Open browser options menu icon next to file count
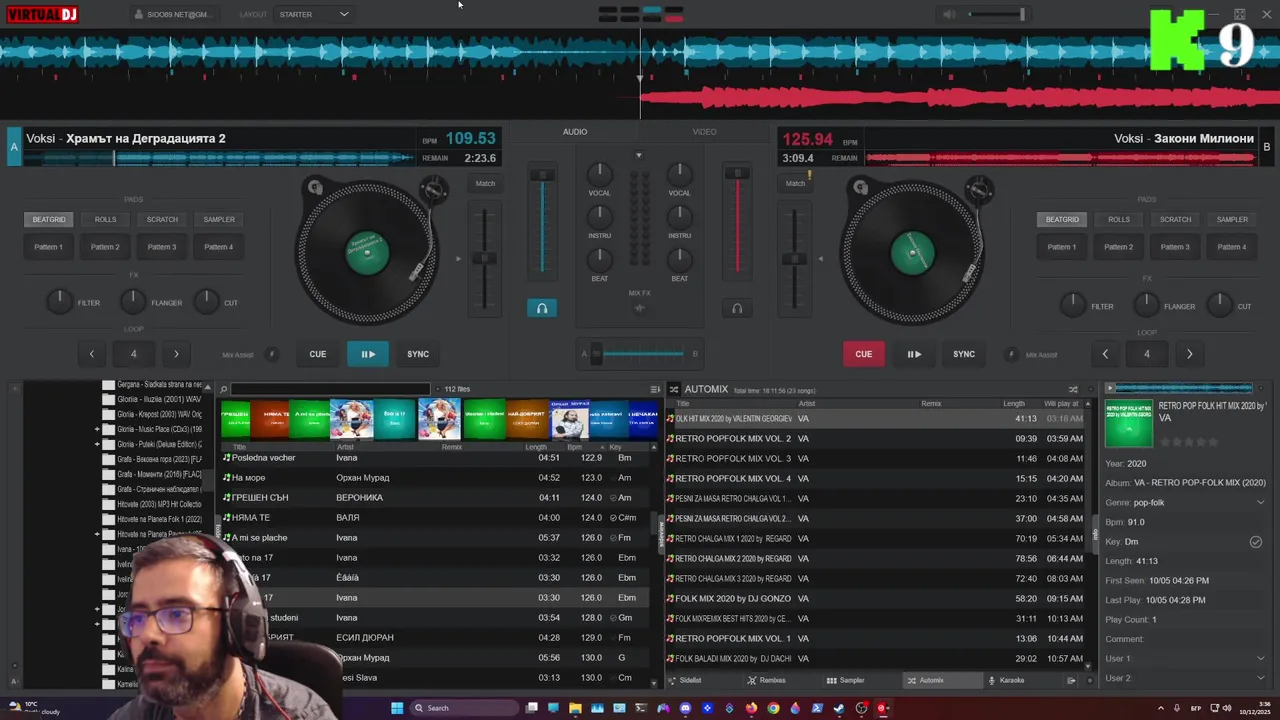Screen dimensions: 1280x720 coord(655,389)
